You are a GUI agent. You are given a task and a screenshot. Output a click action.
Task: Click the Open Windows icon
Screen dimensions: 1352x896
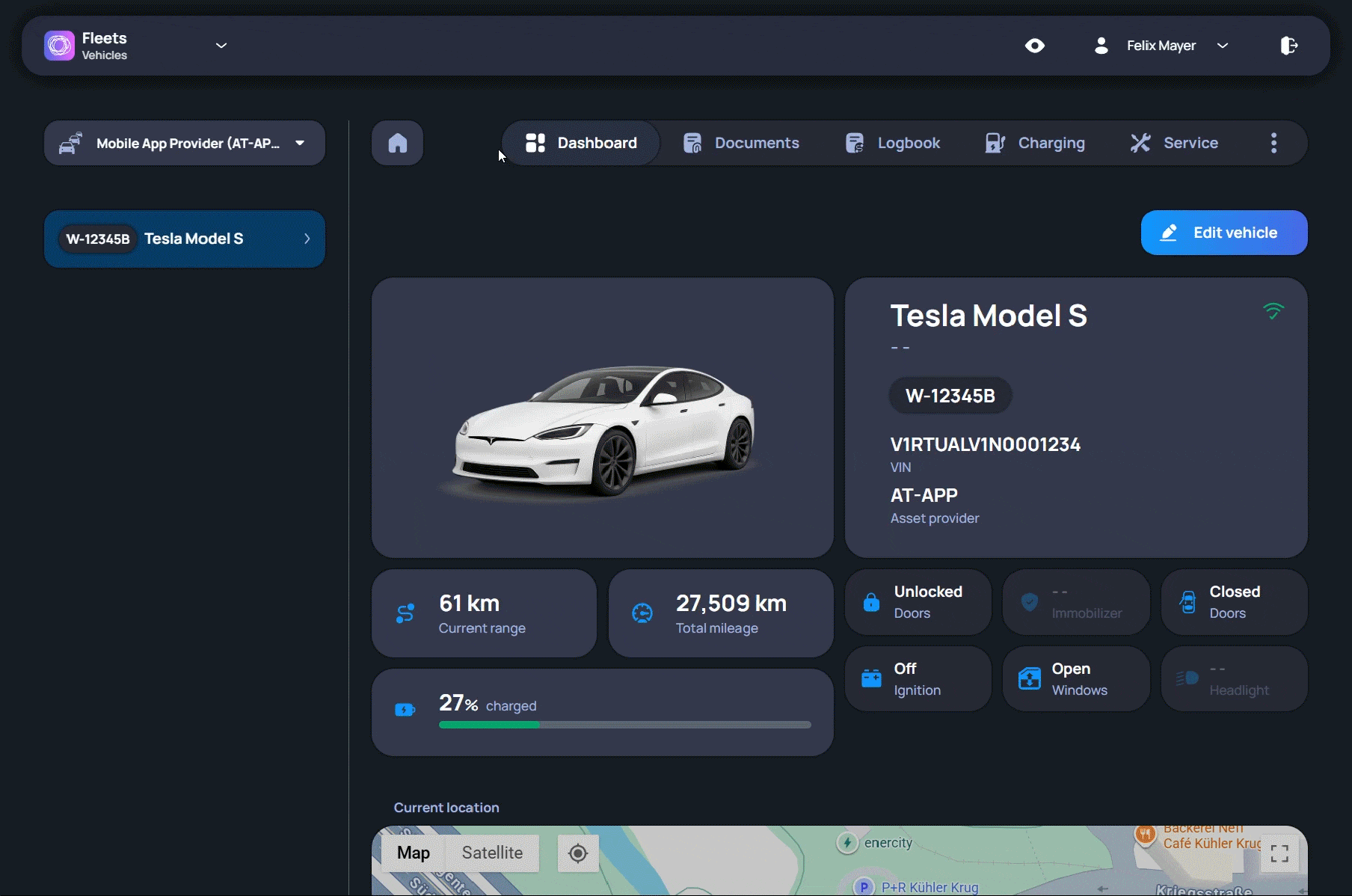(x=1030, y=678)
